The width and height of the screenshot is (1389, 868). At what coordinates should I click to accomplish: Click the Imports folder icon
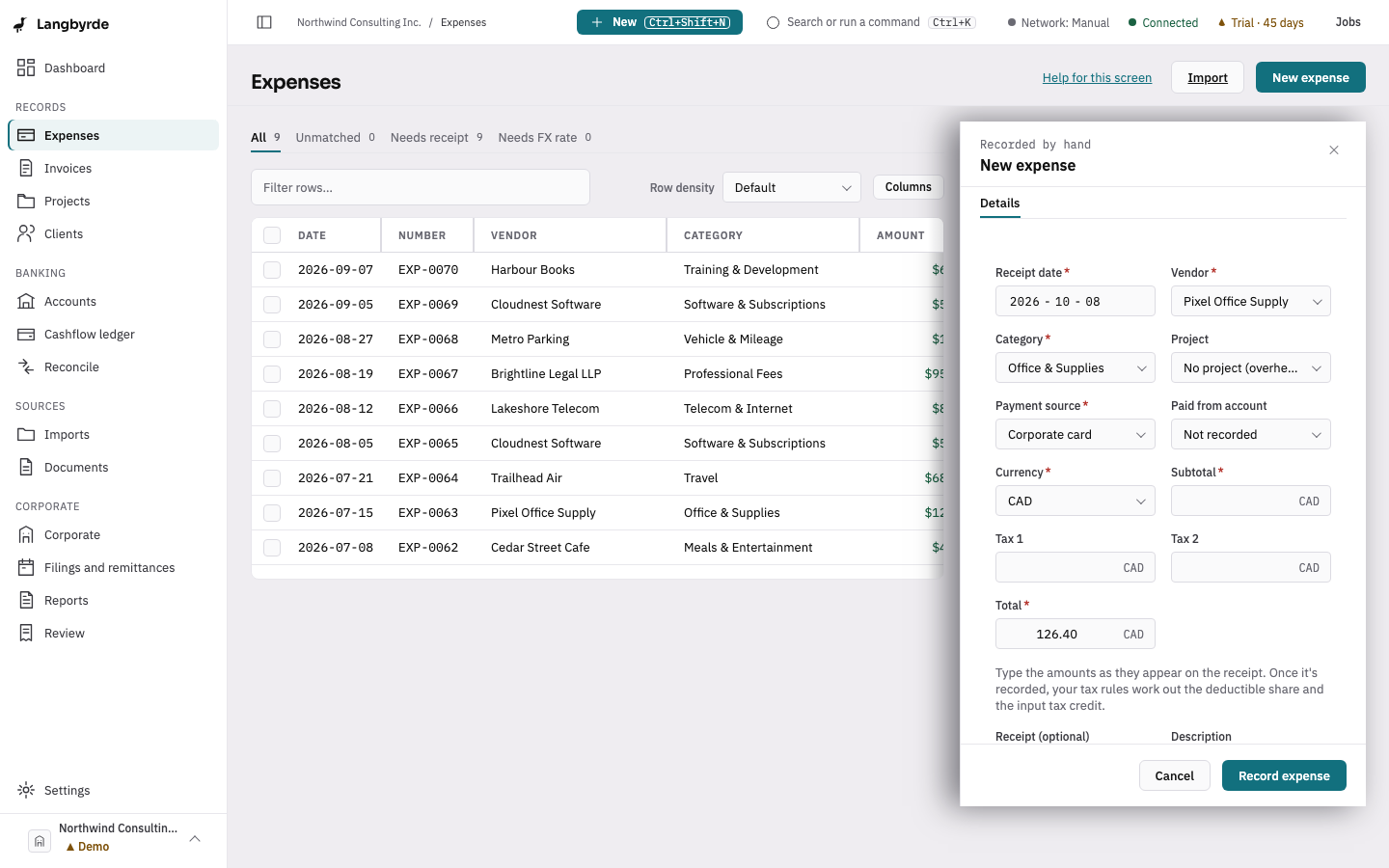click(26, 434)
